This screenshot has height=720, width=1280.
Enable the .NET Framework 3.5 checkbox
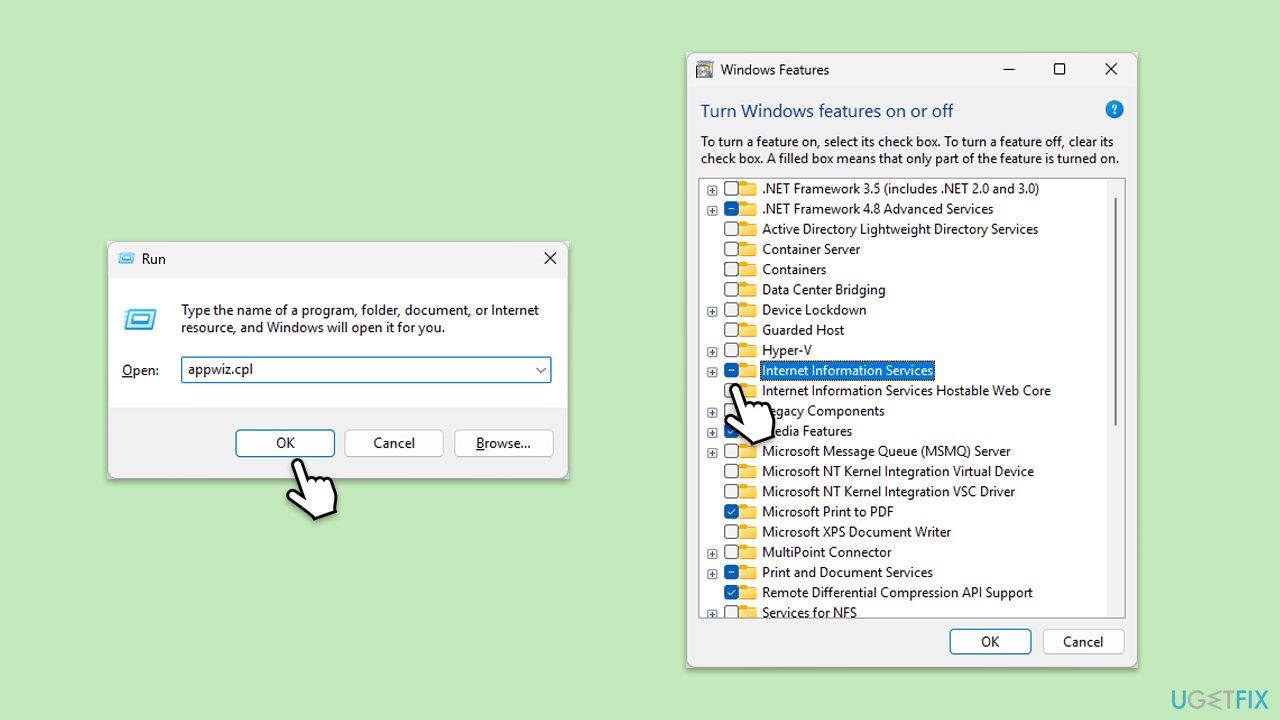click(731, 189)
